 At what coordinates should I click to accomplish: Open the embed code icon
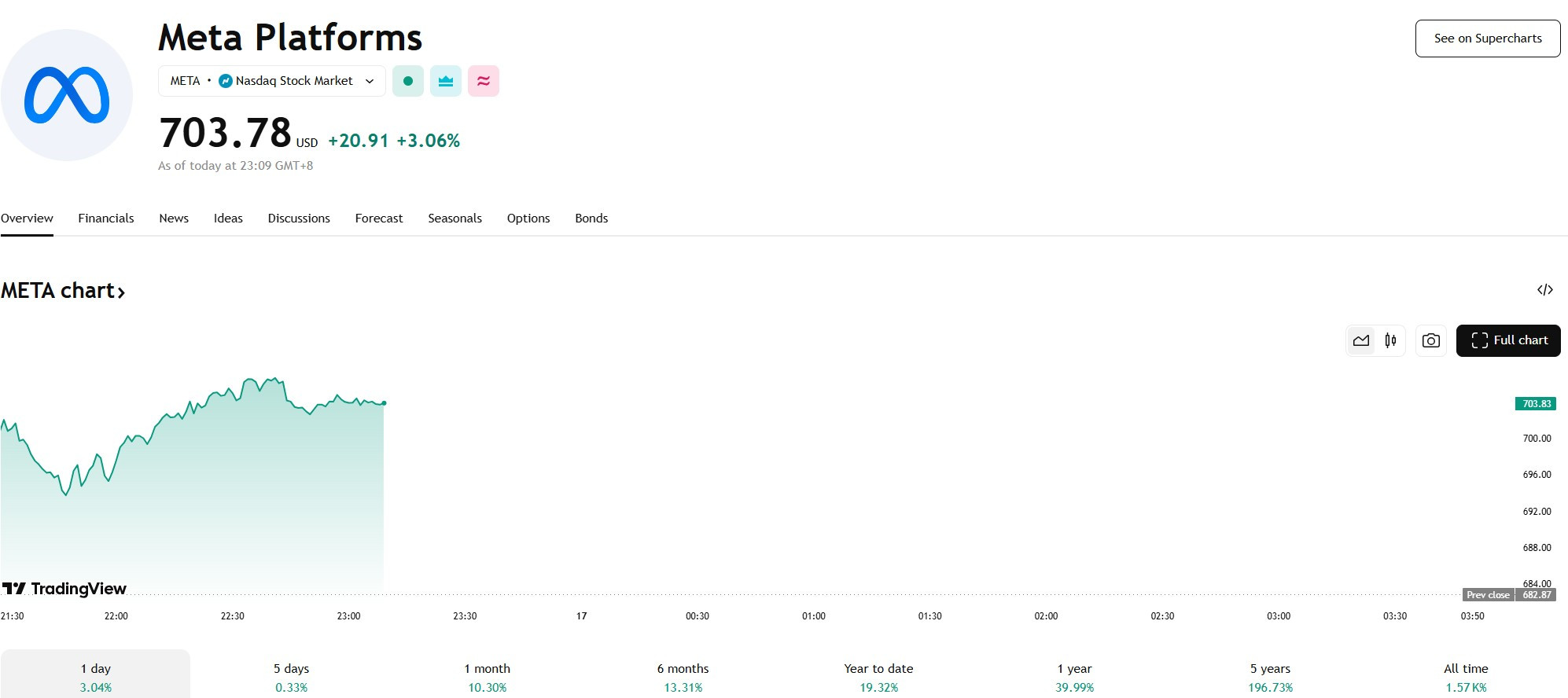point(1545,290)
